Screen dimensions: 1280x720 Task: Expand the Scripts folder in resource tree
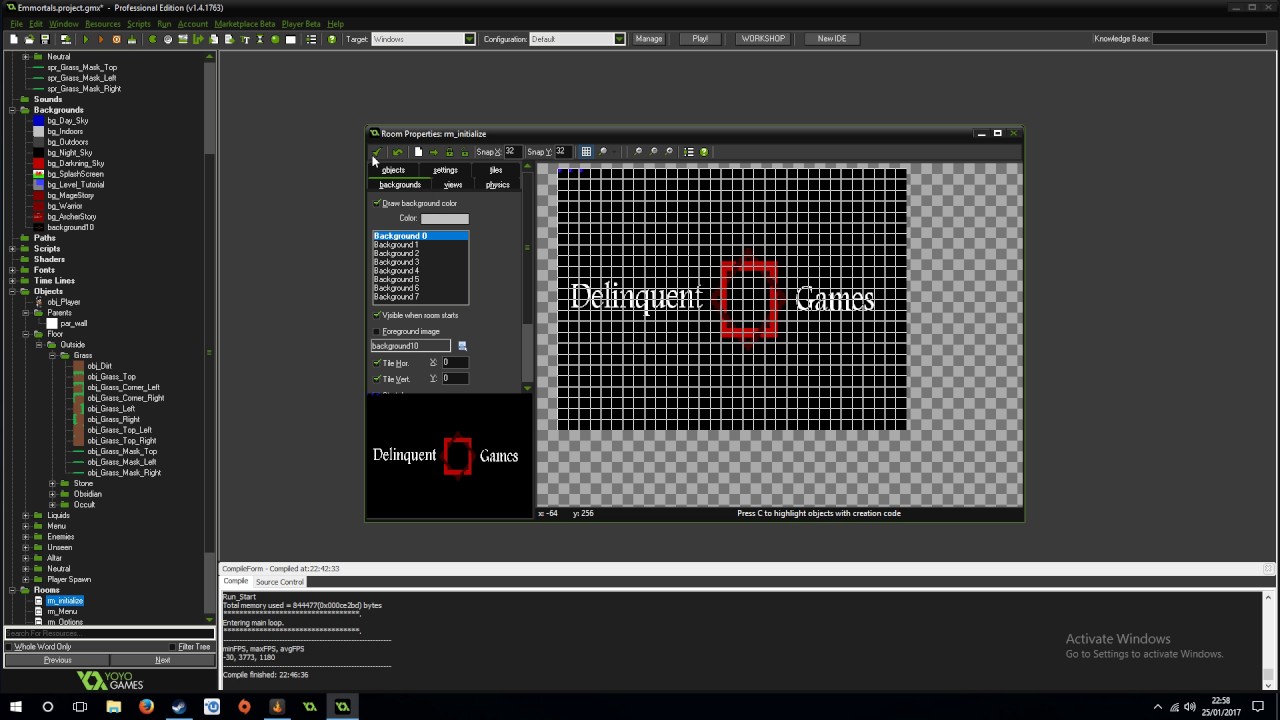click(x=12, y=248)
